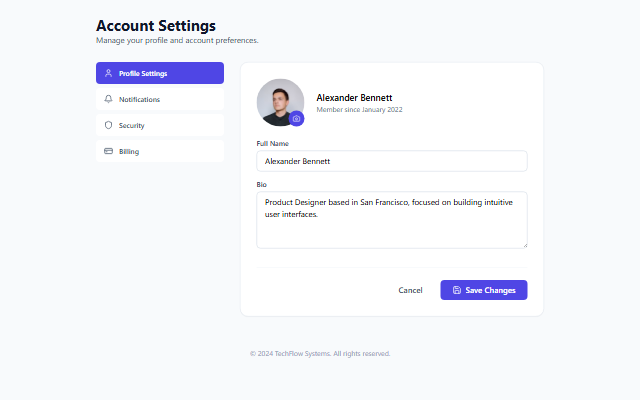Click the Bio field label

pos(261,184)
